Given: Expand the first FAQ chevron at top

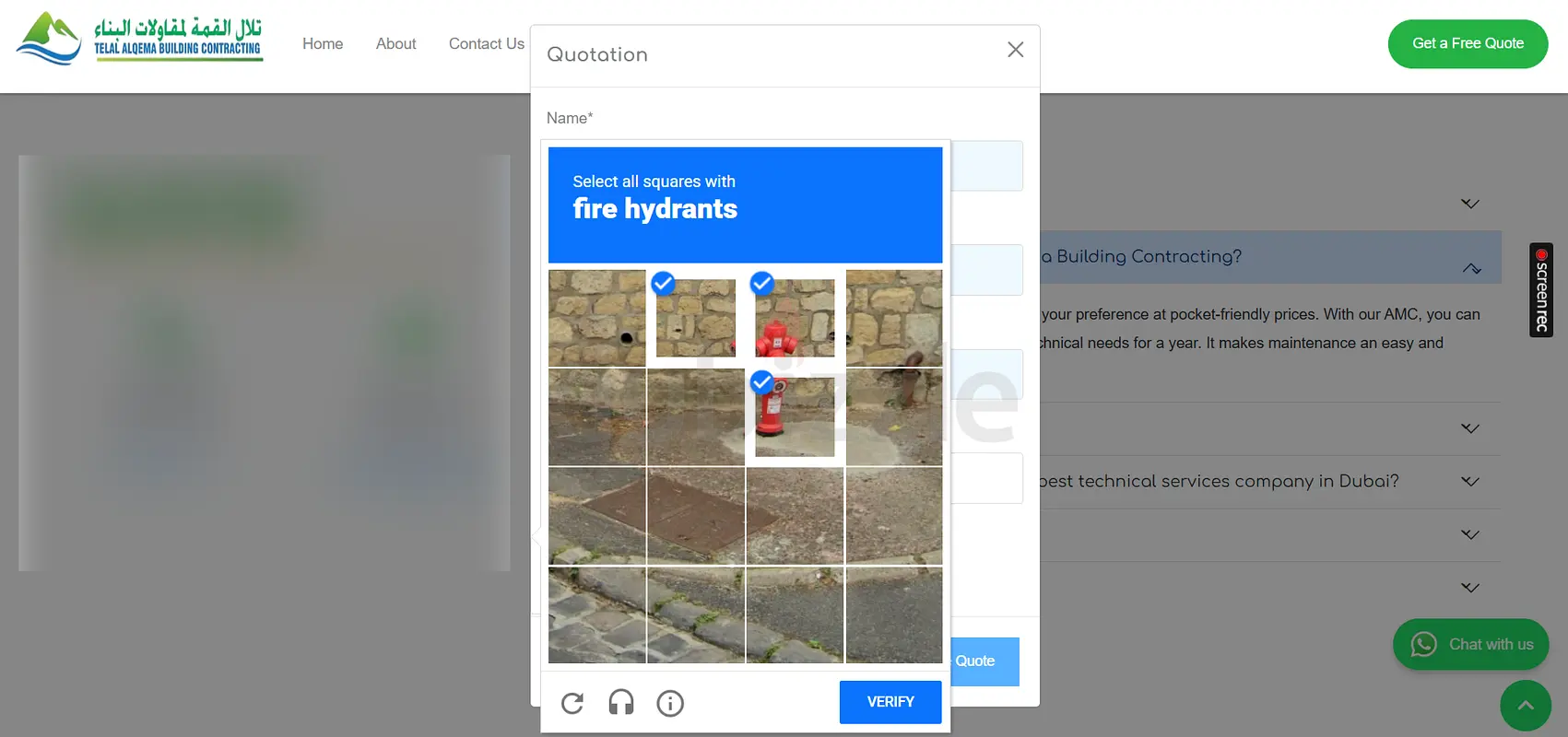Looking at the screenshot, I should click(x=1469, y=204).
